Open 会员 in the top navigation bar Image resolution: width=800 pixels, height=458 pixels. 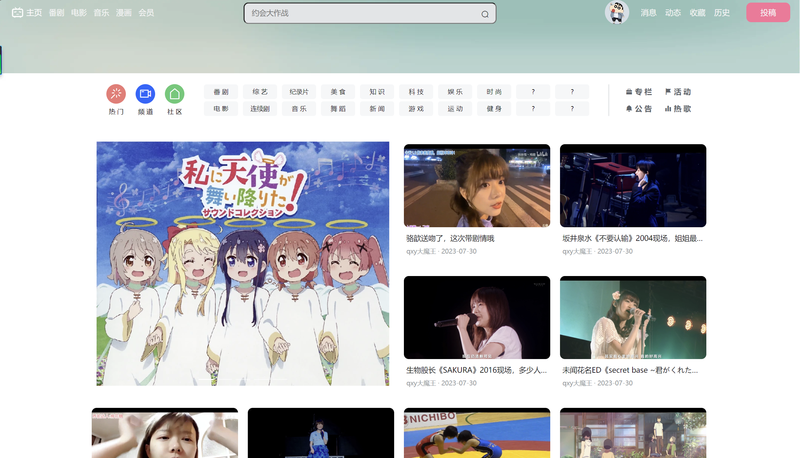(x=146, y=13)
